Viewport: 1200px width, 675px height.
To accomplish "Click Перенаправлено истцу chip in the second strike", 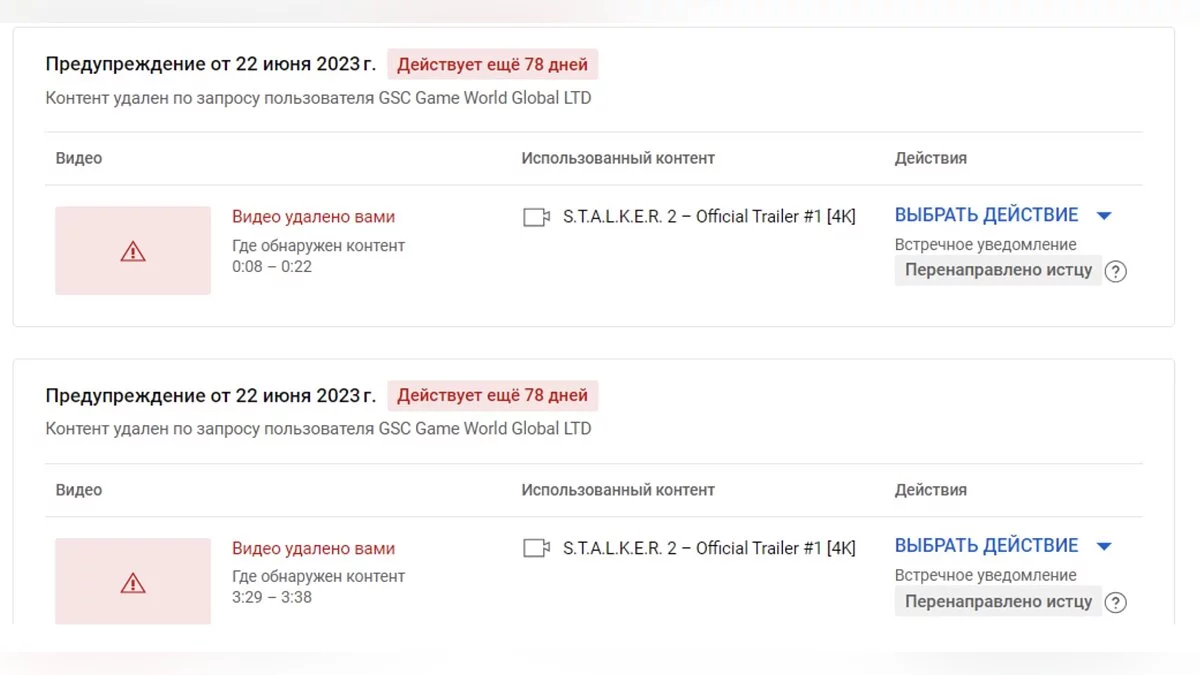I will pos(998,602).
